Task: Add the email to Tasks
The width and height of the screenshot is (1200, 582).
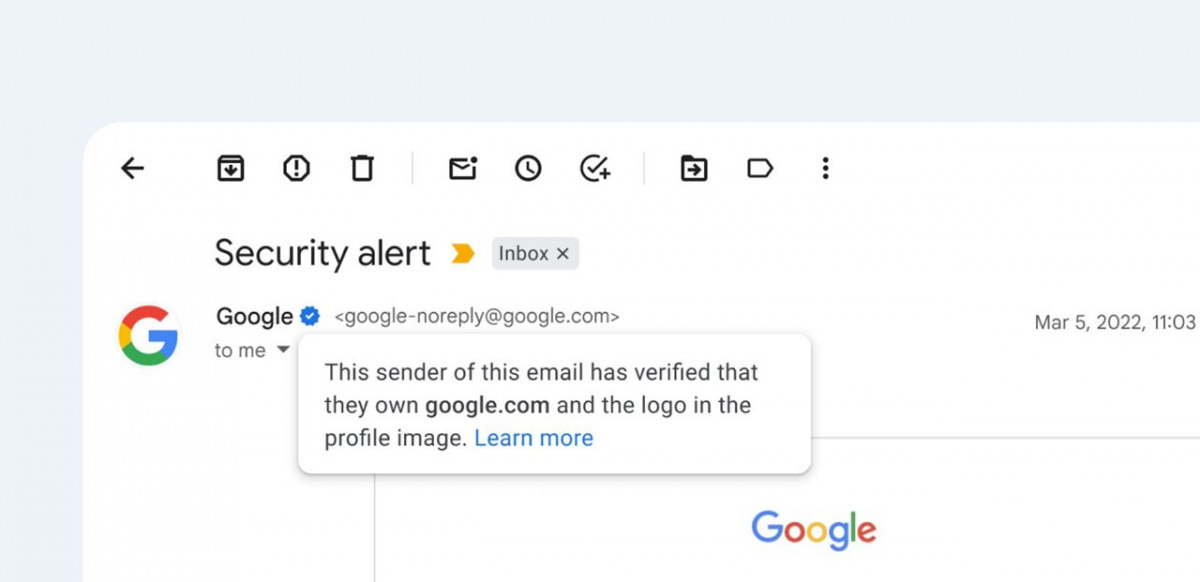Action: tap(595, 168)
